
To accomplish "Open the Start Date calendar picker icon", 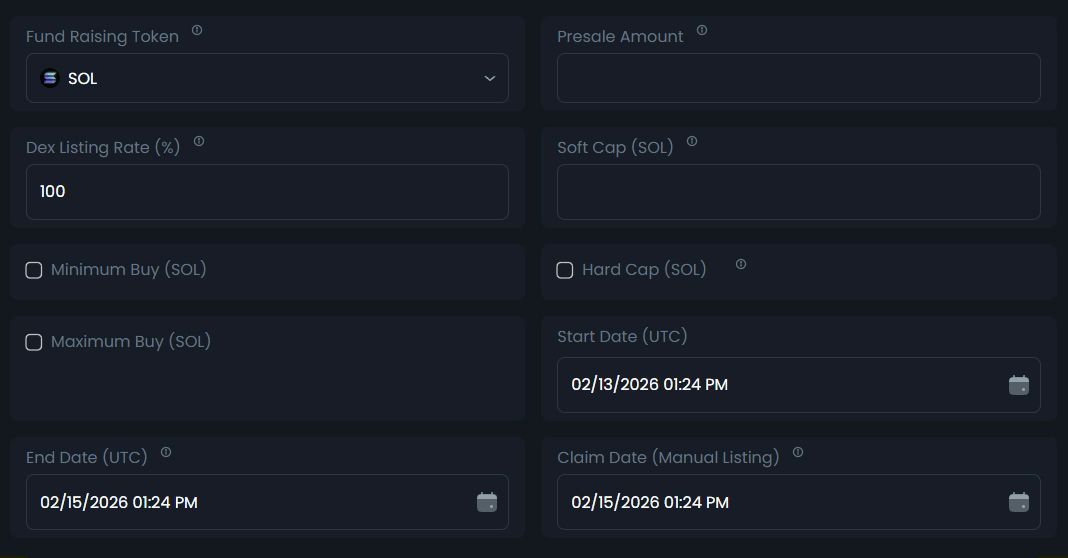I will 1018,385.
